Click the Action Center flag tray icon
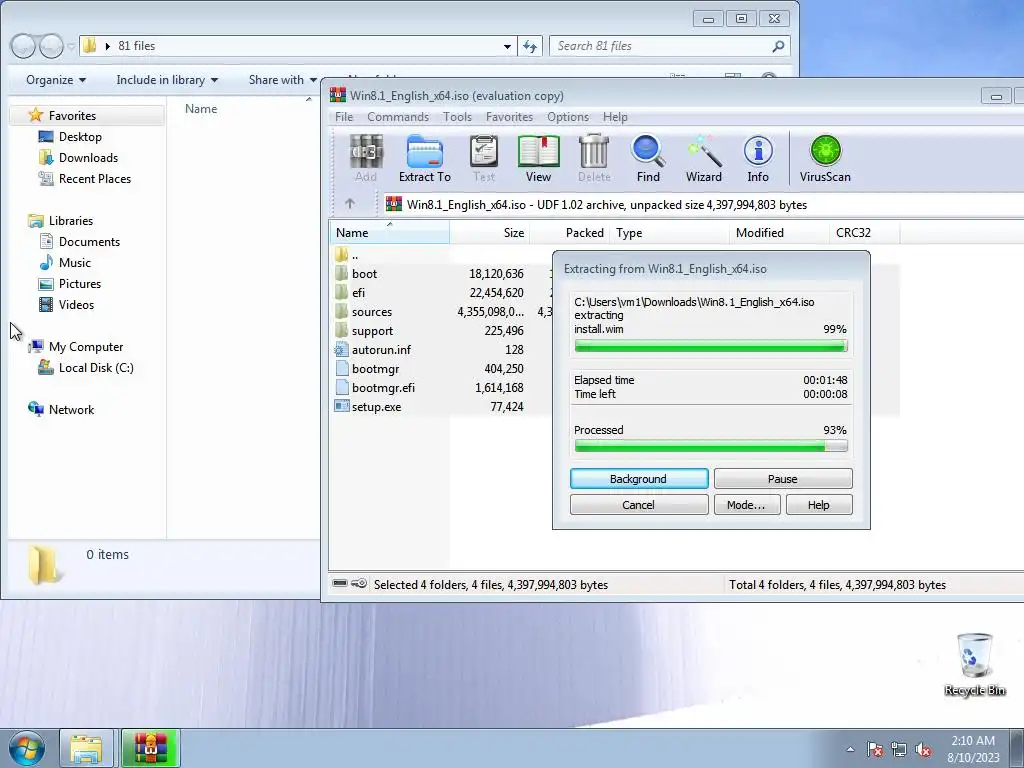This screenshot has height=768, width=1024. 874,750
